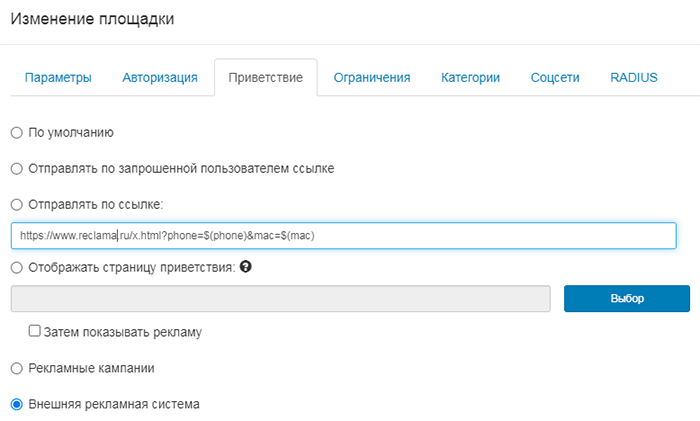The width and height of the screenshot is (700, 421).
Task: Open the 'Параметры' tab
Action: pos(58,78)
